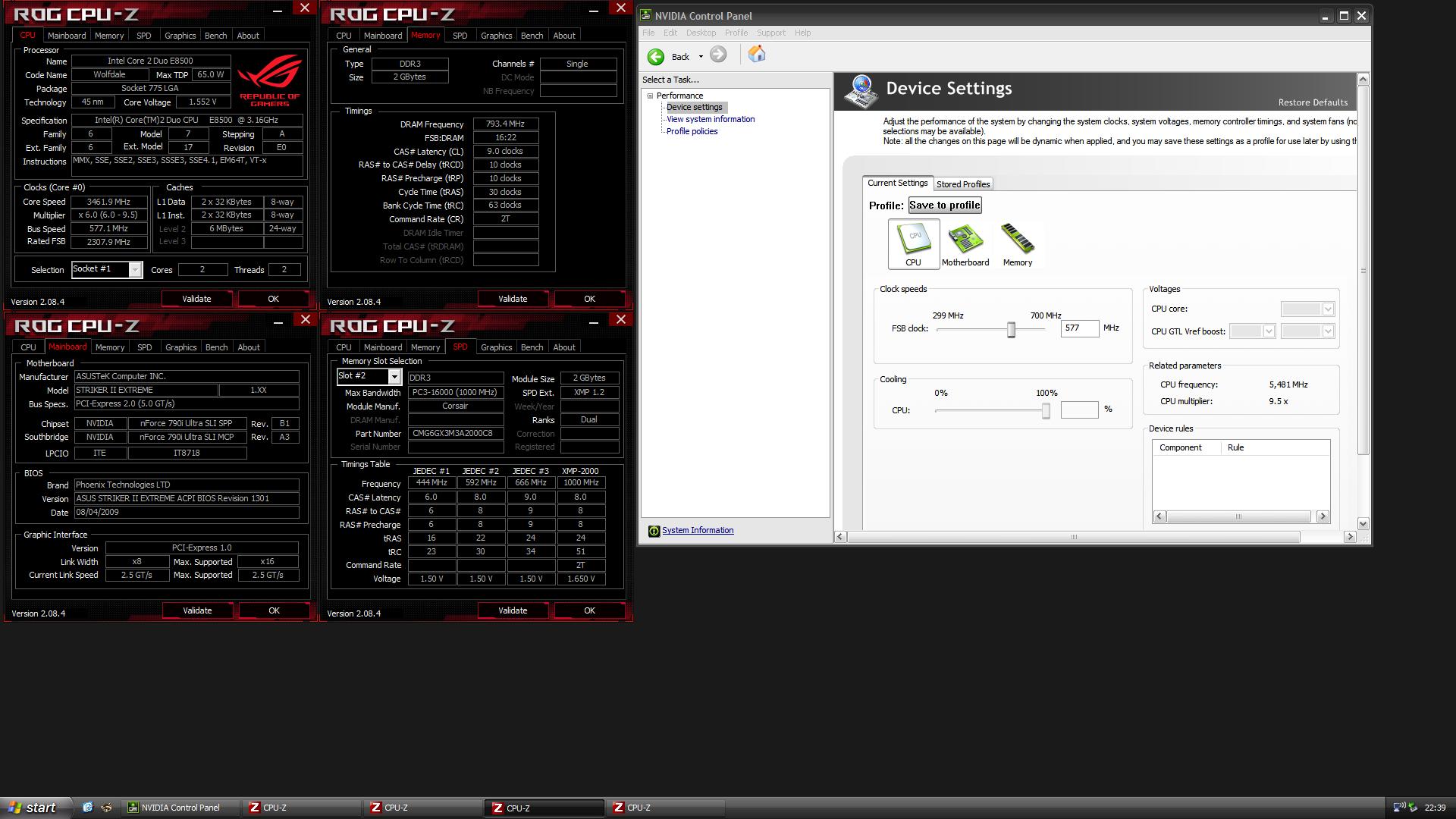Open Back history dropdown arrow
Screen dimensions: 1456x819
(701, 57)
